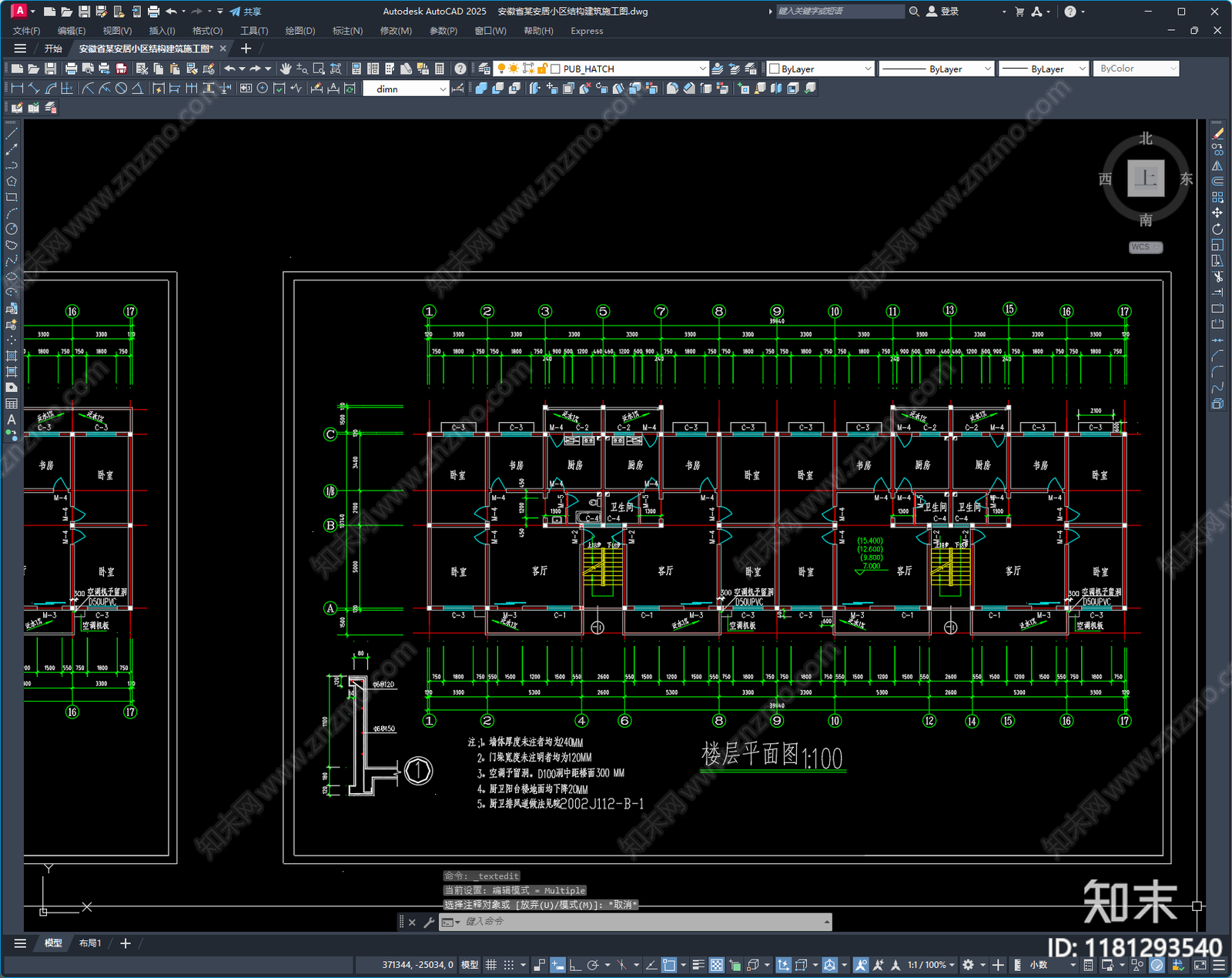Open the 标注(N) menu

click(x=347, y=31)
